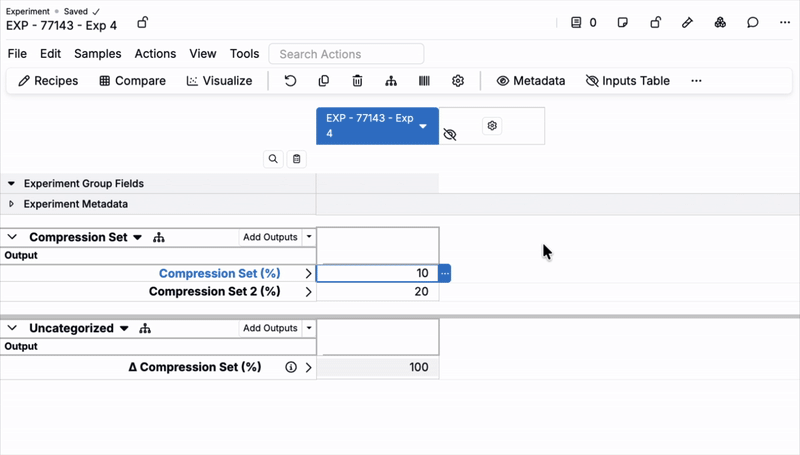Click the Compression Set 2 (%) label
This screenshot has height=455, width=800.
click(x=214, y=292)
